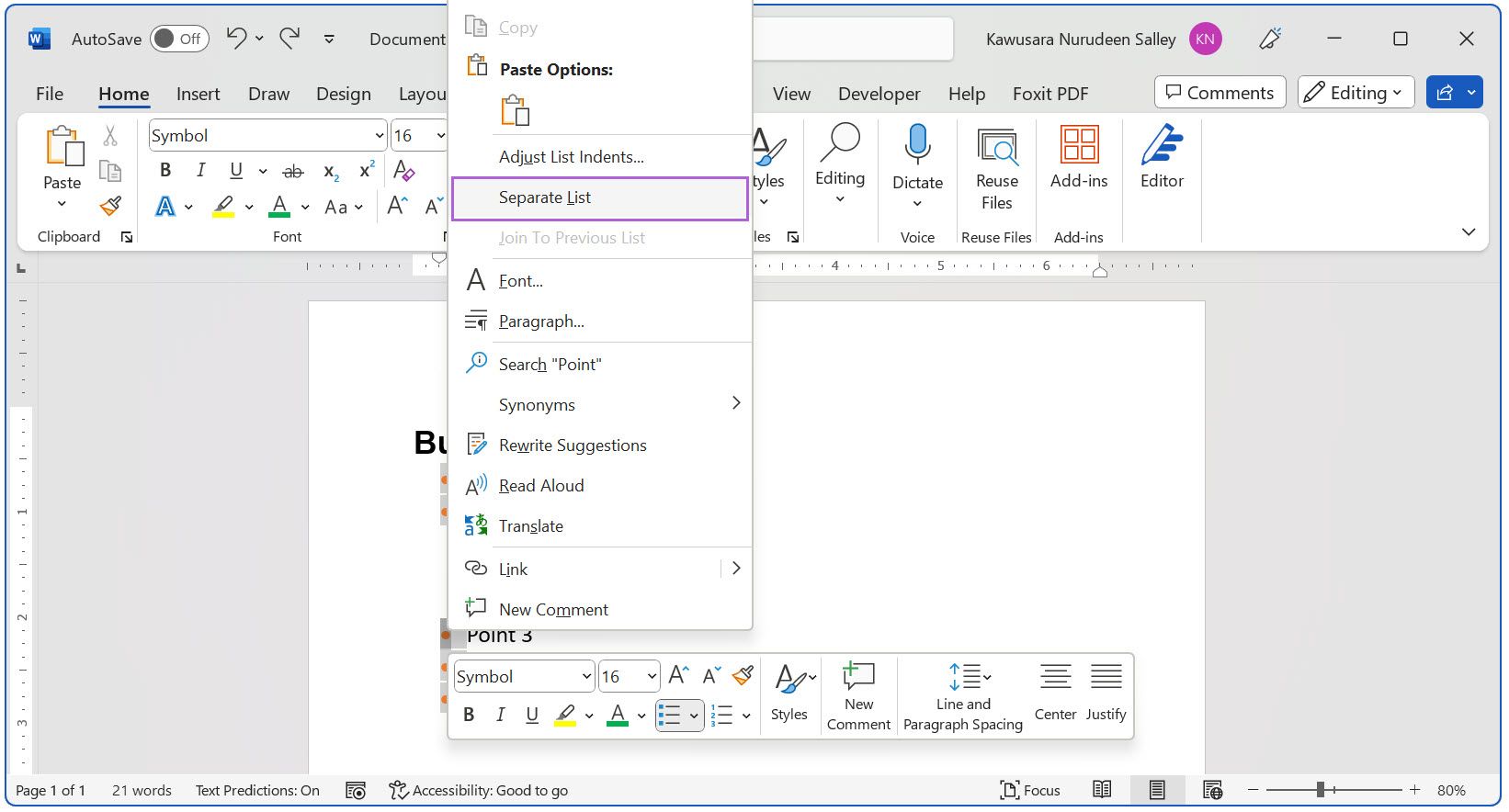Apply strikethrough formatting from ribbon

(x=293, y=171)
